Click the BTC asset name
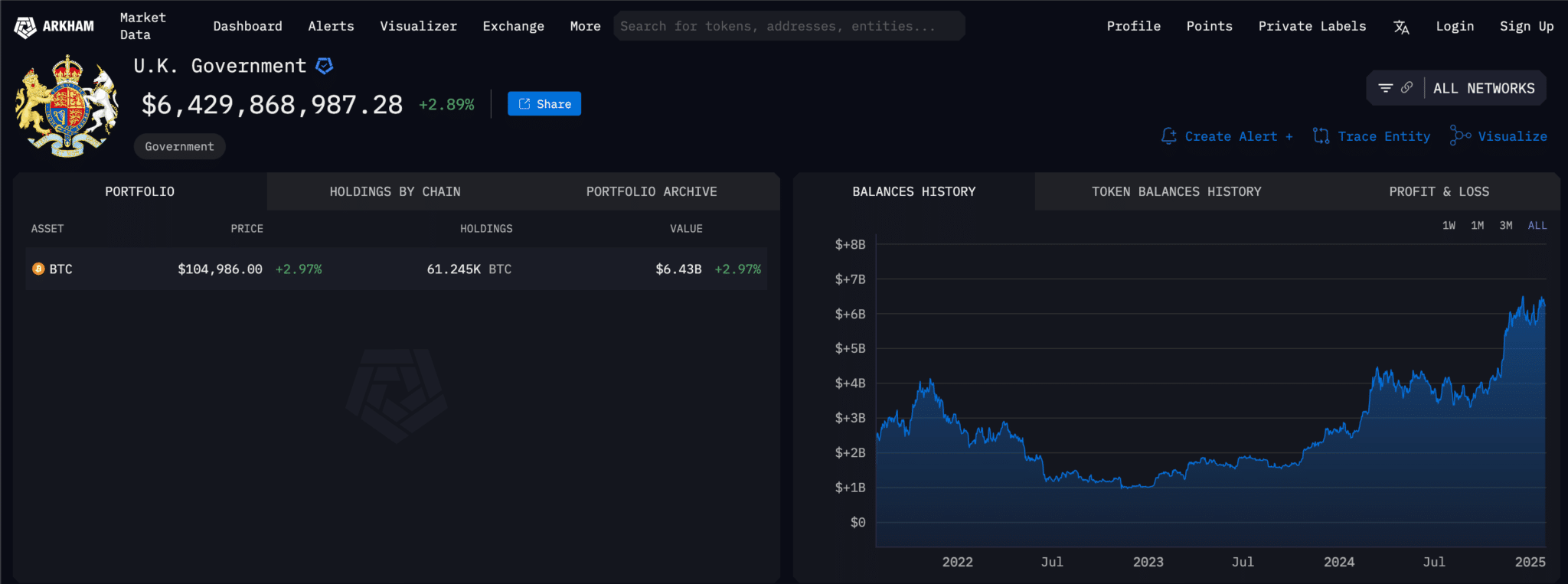Viewport: 1568px width, 584px height. tap(60, 269)
